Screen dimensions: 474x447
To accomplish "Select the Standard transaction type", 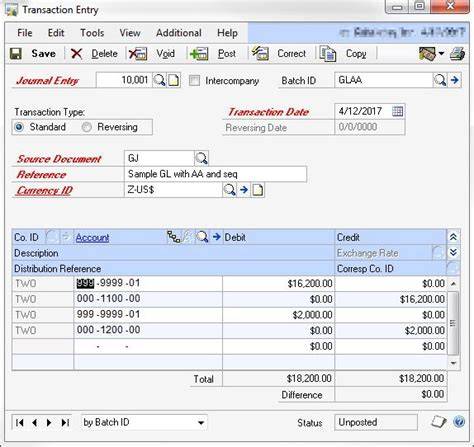I will pyautogui.click(x=19, y=127).
